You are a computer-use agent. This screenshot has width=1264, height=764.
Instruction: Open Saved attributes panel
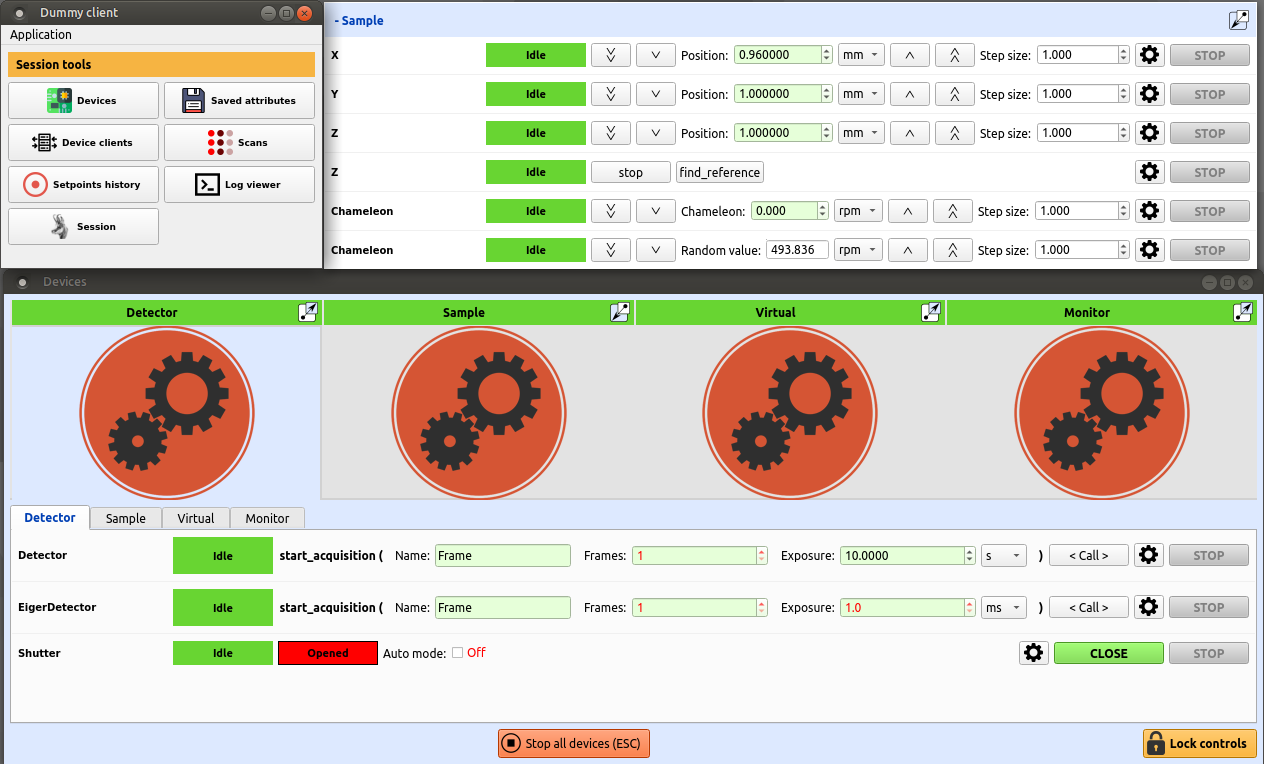click(x=239, y=101)
